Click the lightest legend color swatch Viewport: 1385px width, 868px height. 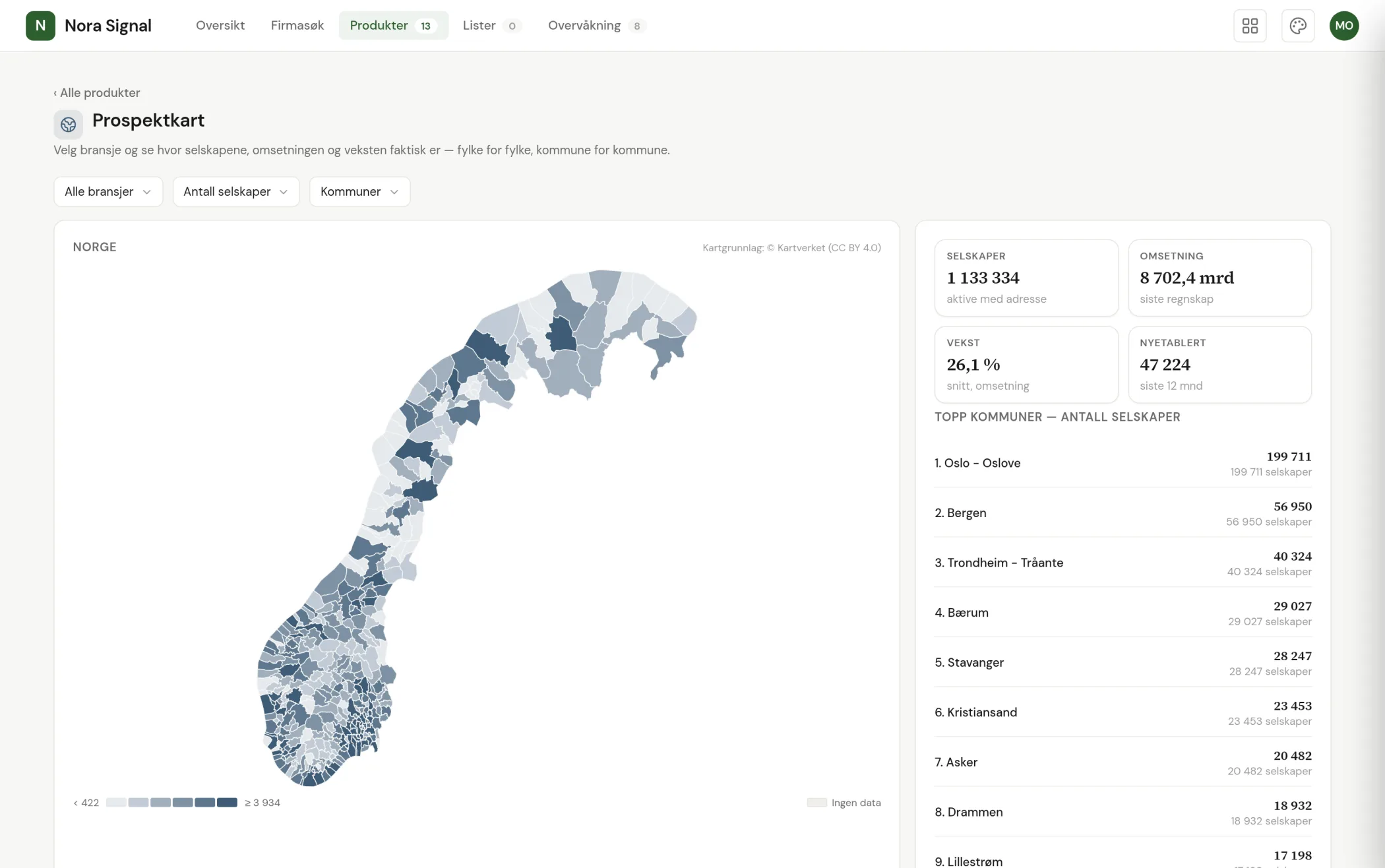[x=116, y=803]
